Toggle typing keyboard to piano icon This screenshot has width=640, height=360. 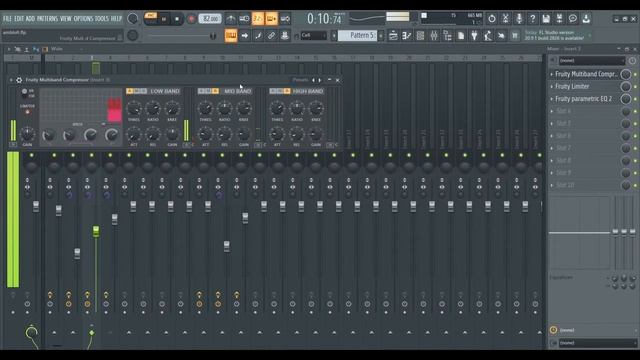231,36
